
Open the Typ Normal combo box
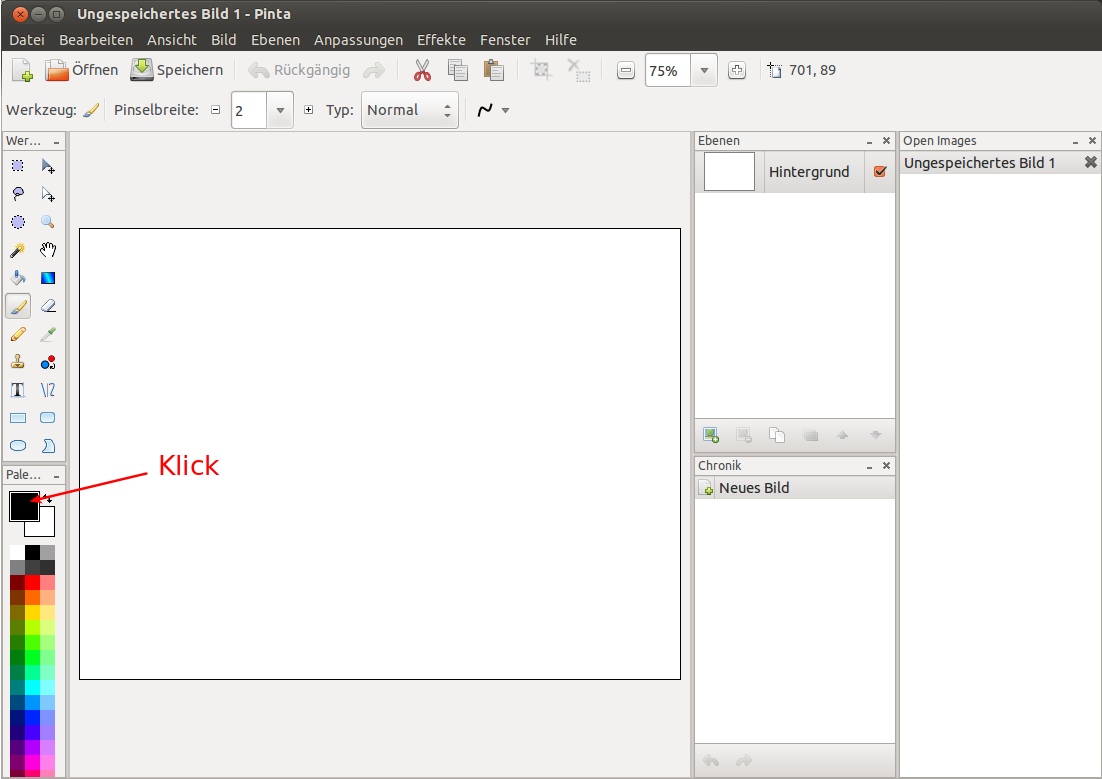pyautogui.click(x=409, y=110)
